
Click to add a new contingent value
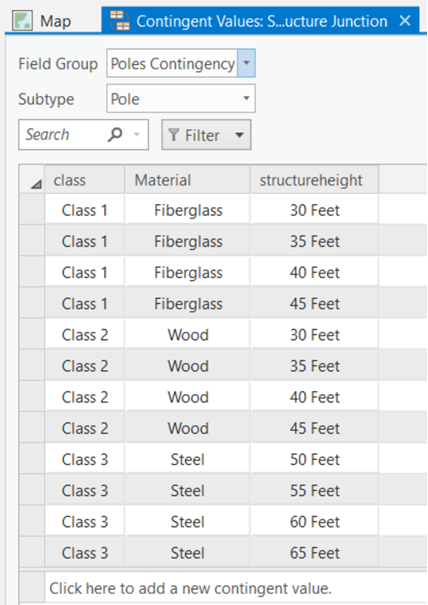point(190,588)
